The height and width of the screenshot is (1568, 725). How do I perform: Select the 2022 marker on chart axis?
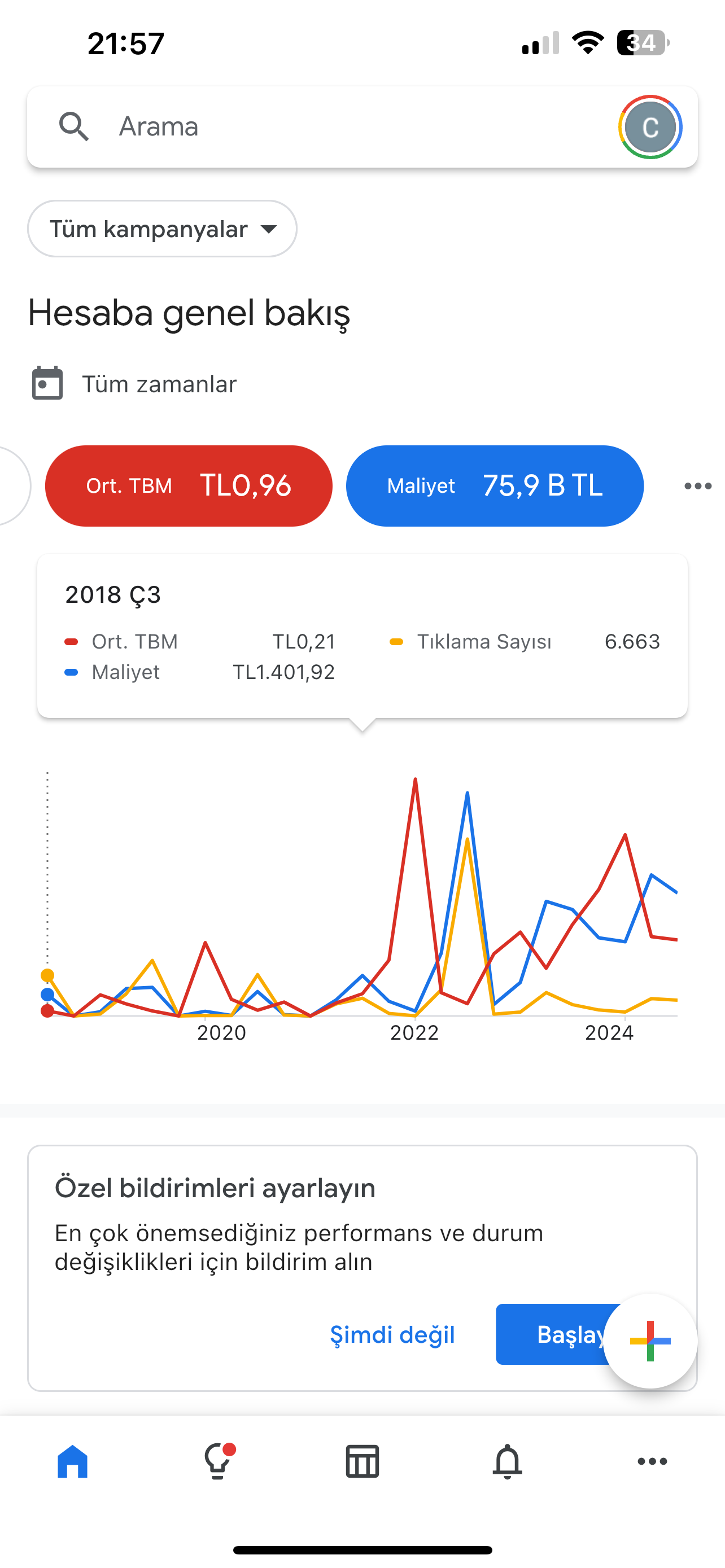pos(414,1033)
